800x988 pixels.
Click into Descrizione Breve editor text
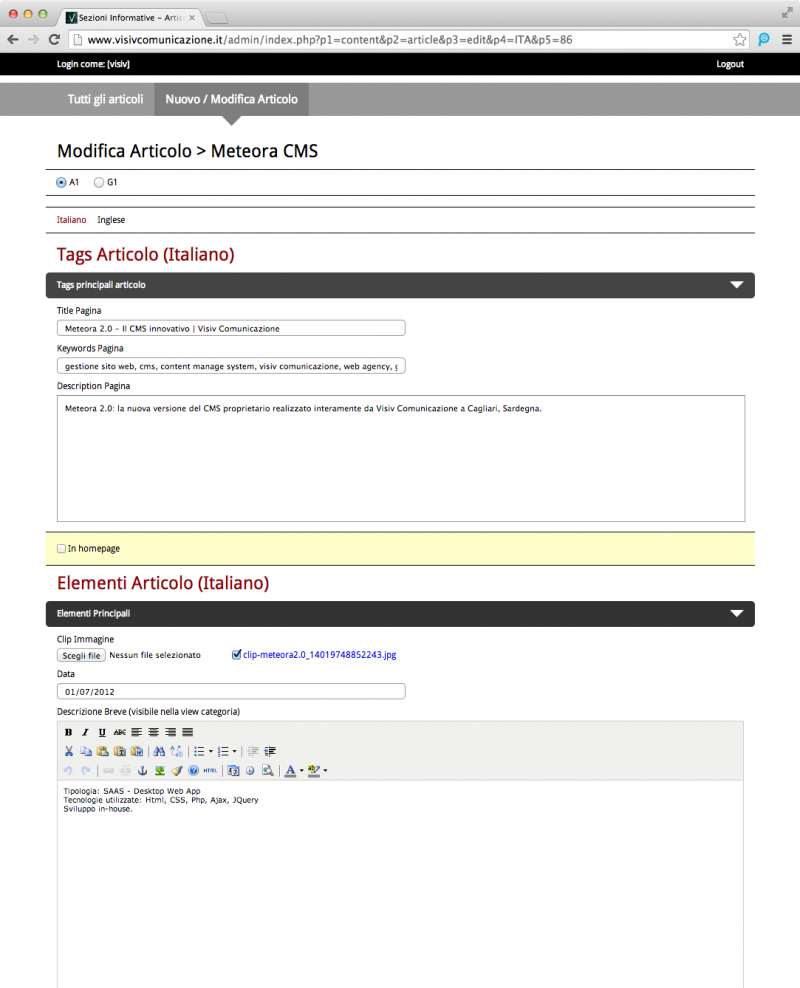[x=401, y=882]
